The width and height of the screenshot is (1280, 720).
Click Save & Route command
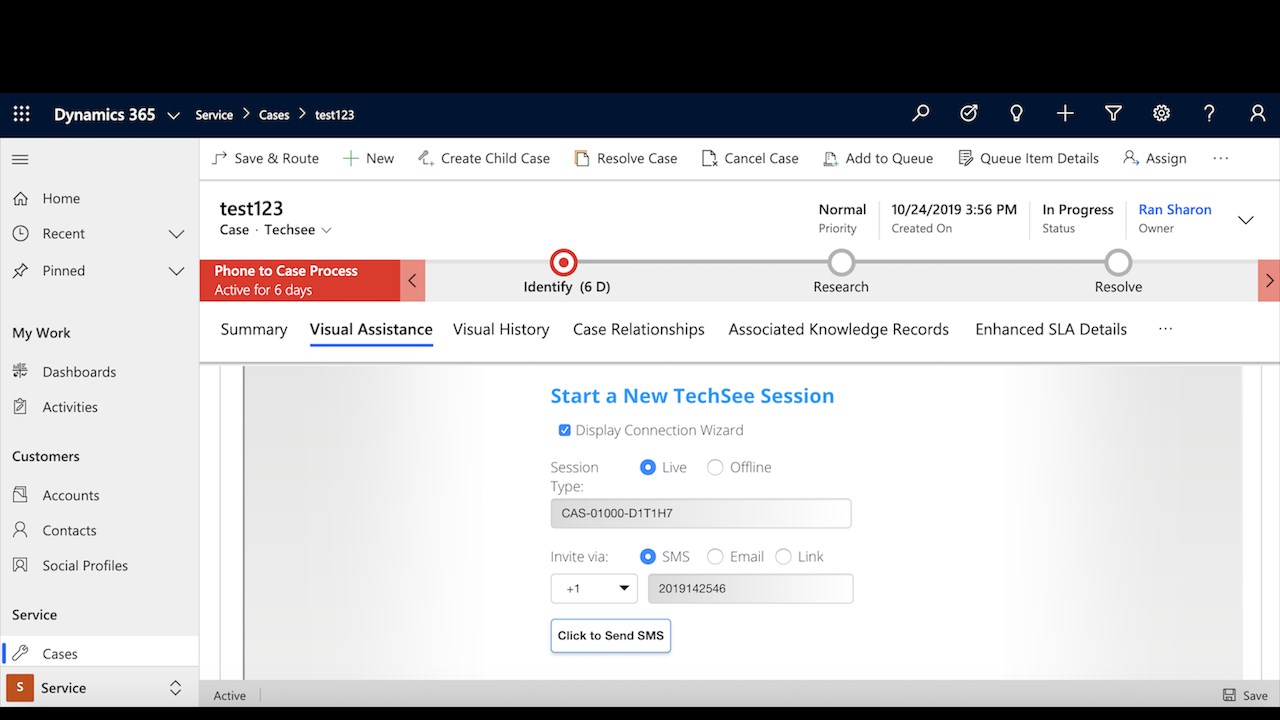(x=266, y=158)
